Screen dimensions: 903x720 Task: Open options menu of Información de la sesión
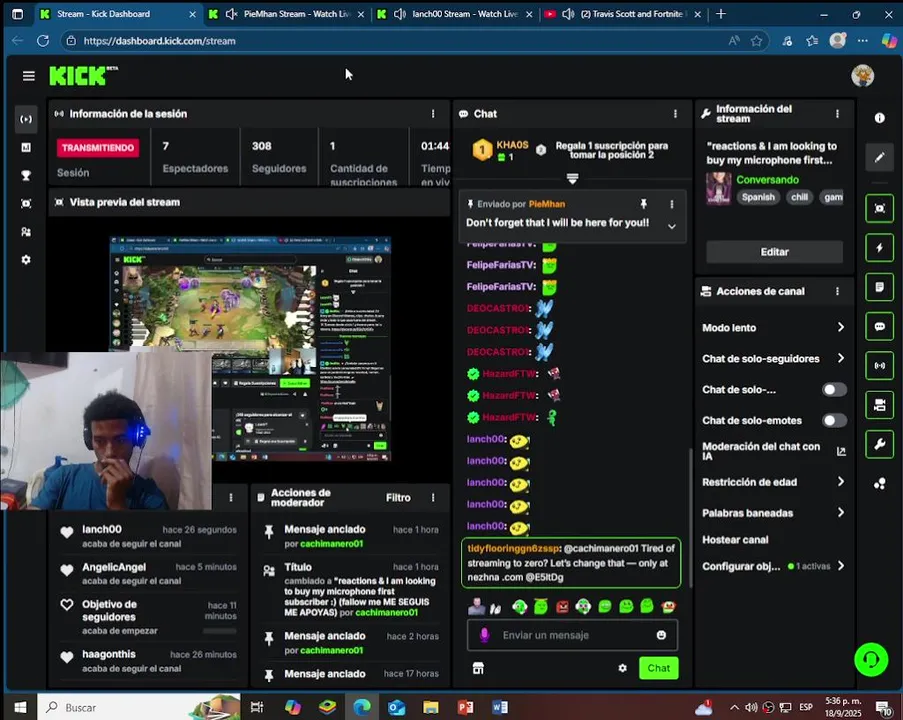pyautogui.click(x=433, y=114)
